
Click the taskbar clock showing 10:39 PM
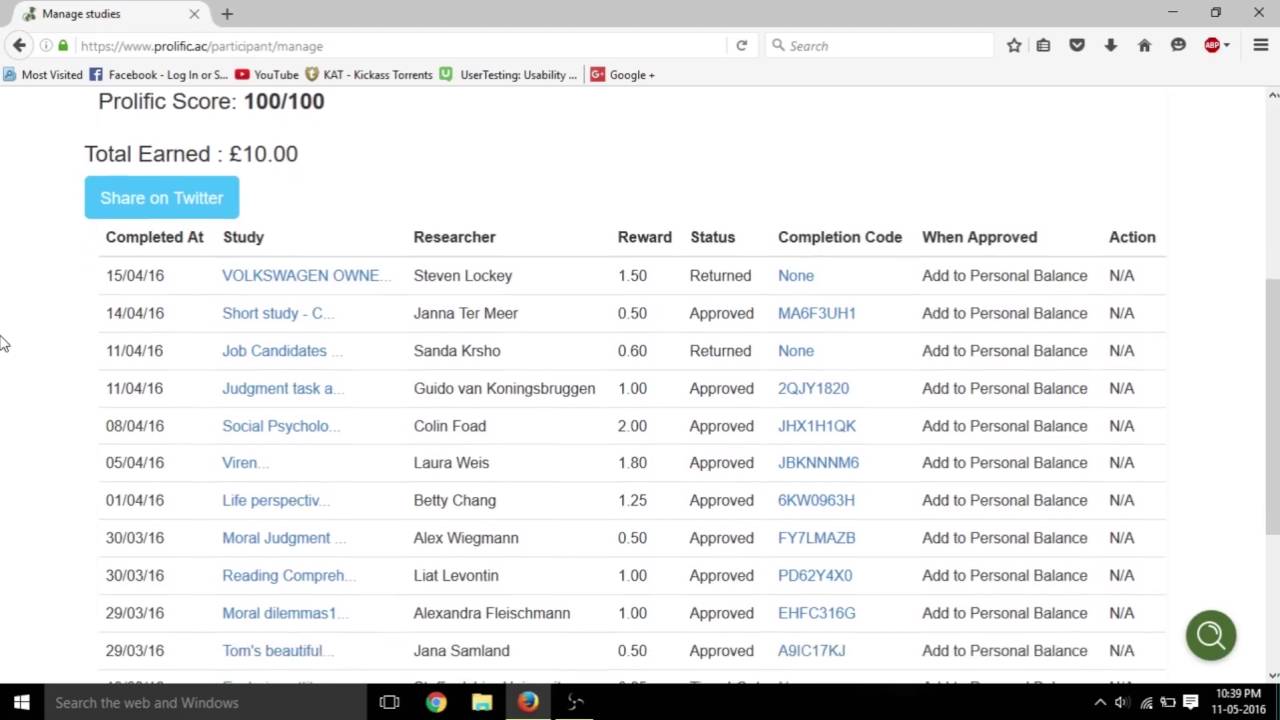(1239, 702)
